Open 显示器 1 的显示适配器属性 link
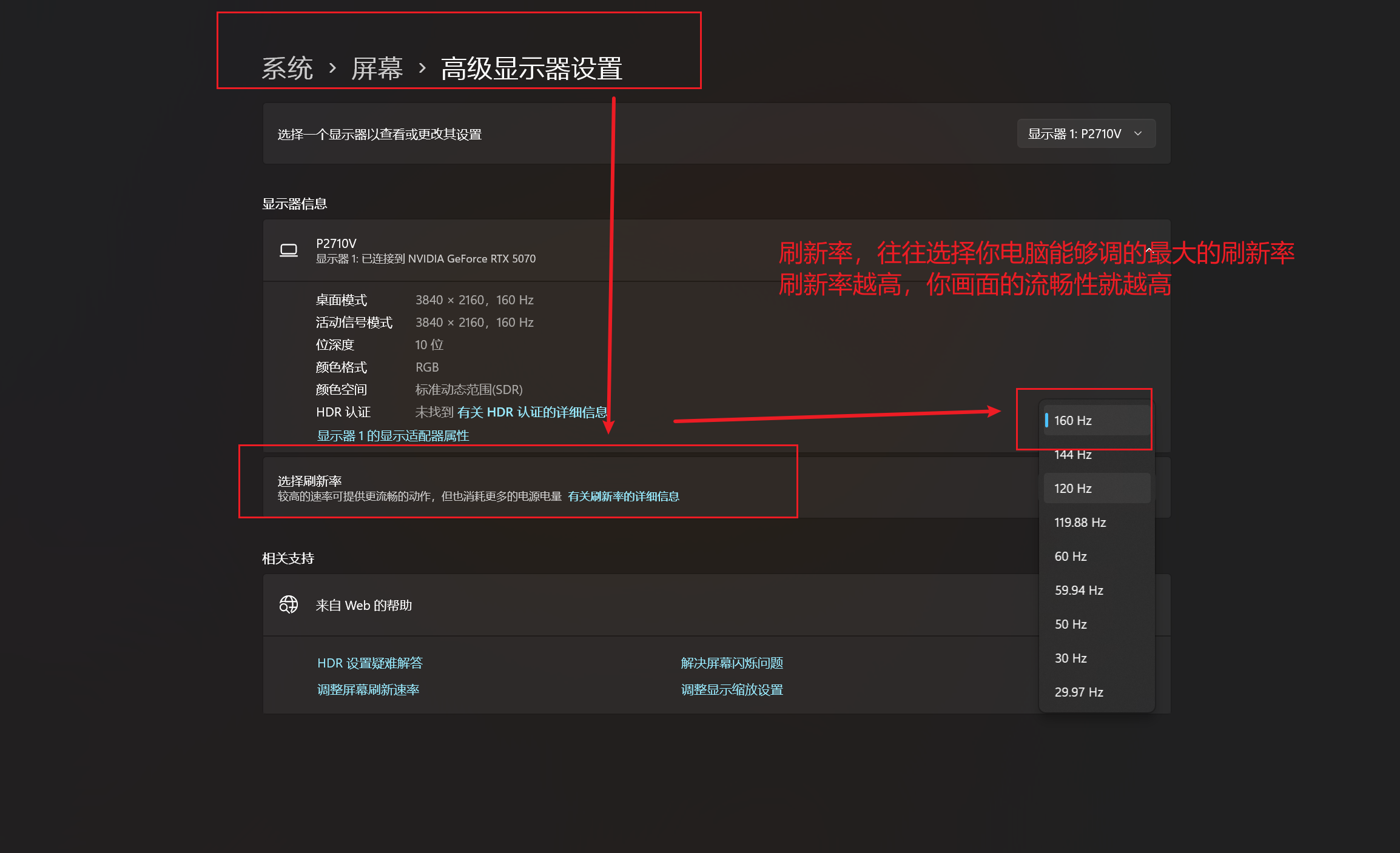The width and height of the screenshot is (1400, 853). coord(393,435)
